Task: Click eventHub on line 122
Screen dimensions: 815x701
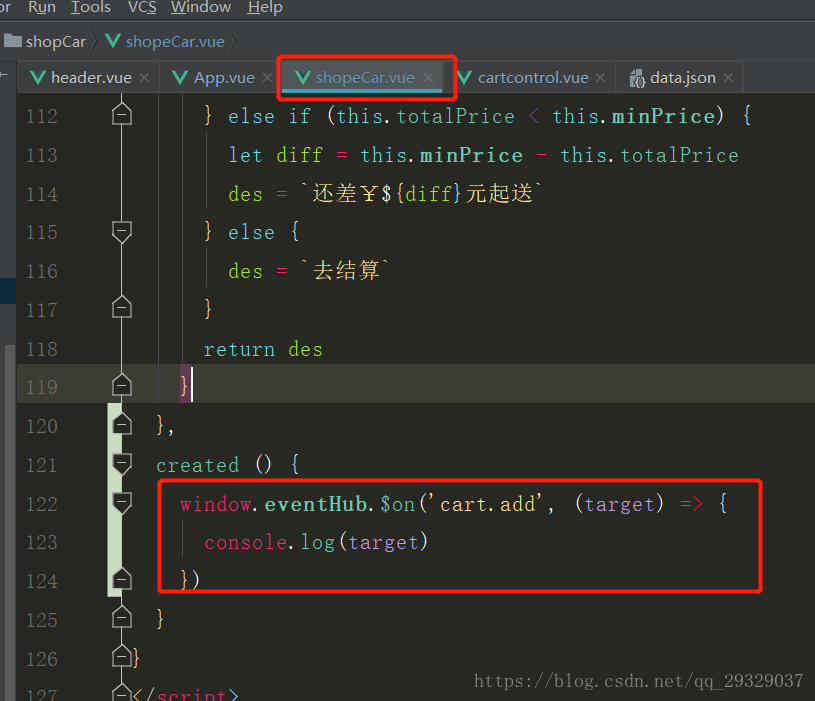Action: pyautogui.click(x=316, y=504)
